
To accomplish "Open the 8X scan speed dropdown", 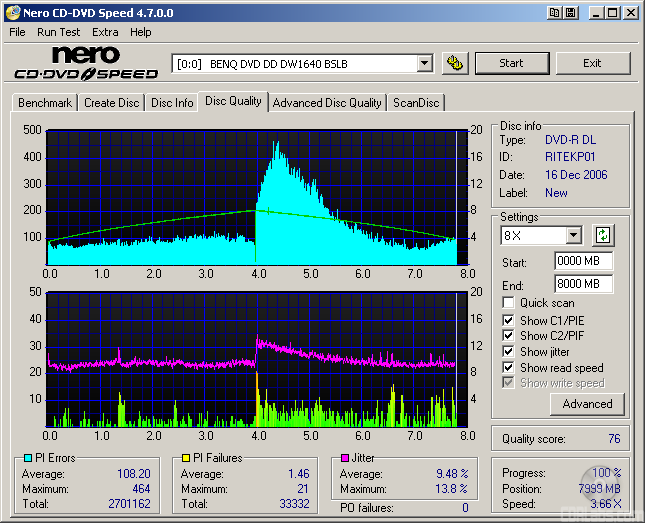I will pyautogui.click(x=573, y=236).
